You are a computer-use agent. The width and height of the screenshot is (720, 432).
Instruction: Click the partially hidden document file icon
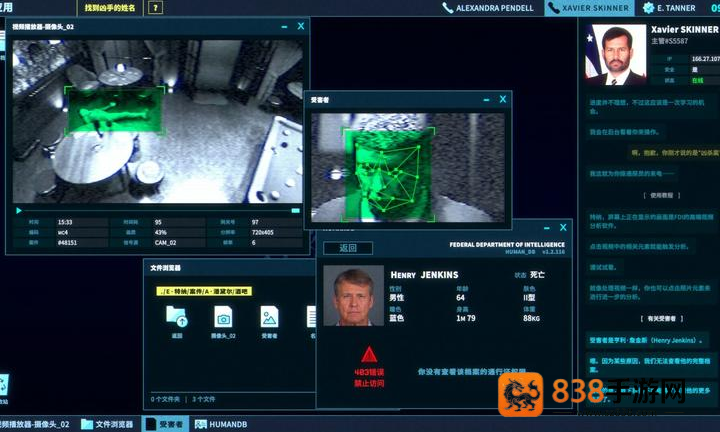(311, 317)
